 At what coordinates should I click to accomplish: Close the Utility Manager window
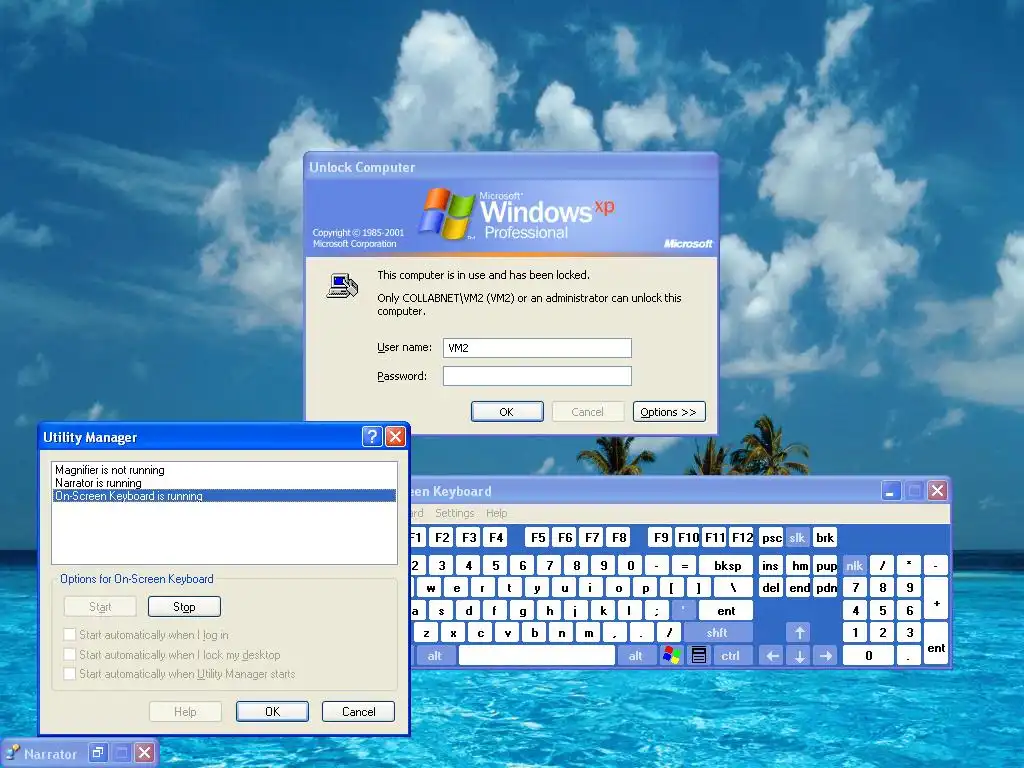(395, 436)
